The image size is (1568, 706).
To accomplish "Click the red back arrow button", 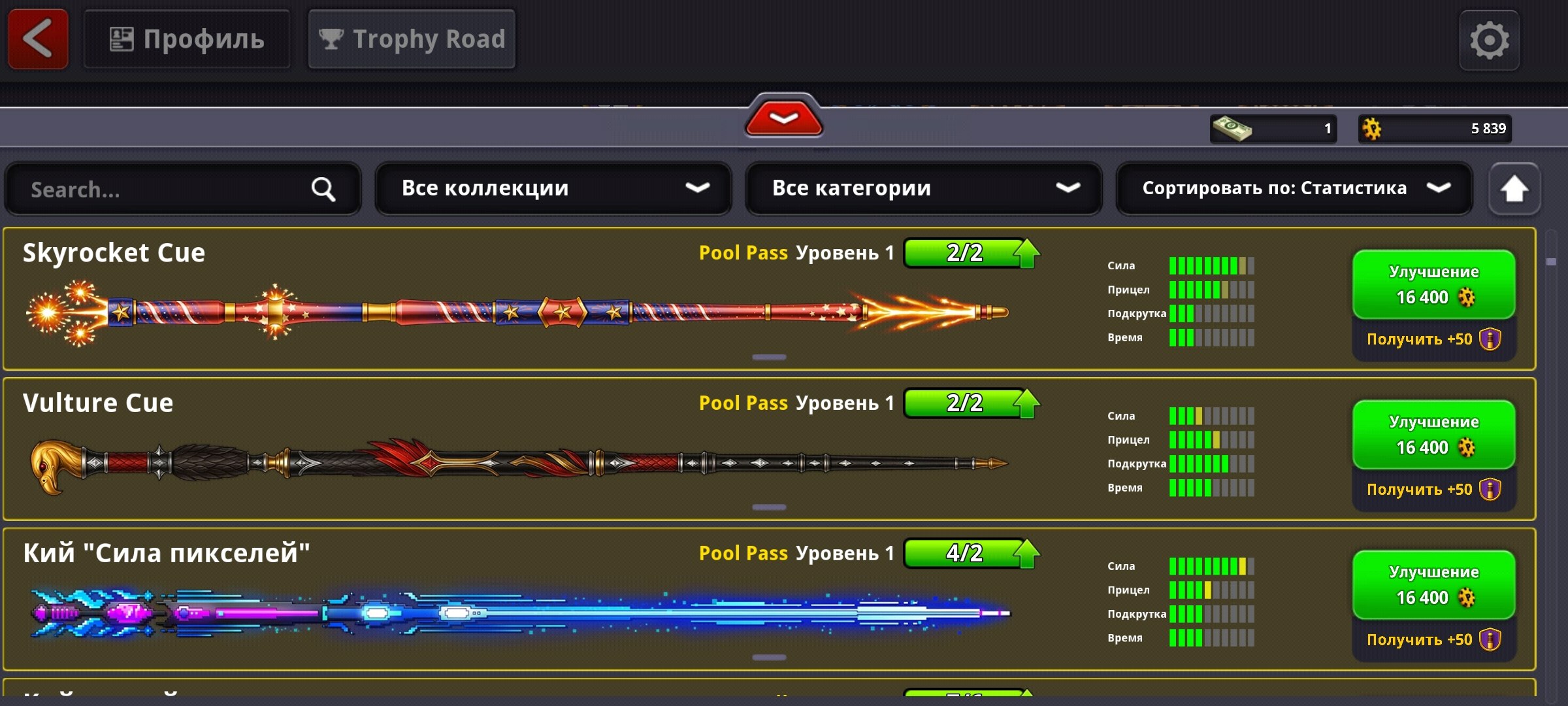I will click(38, 39).
